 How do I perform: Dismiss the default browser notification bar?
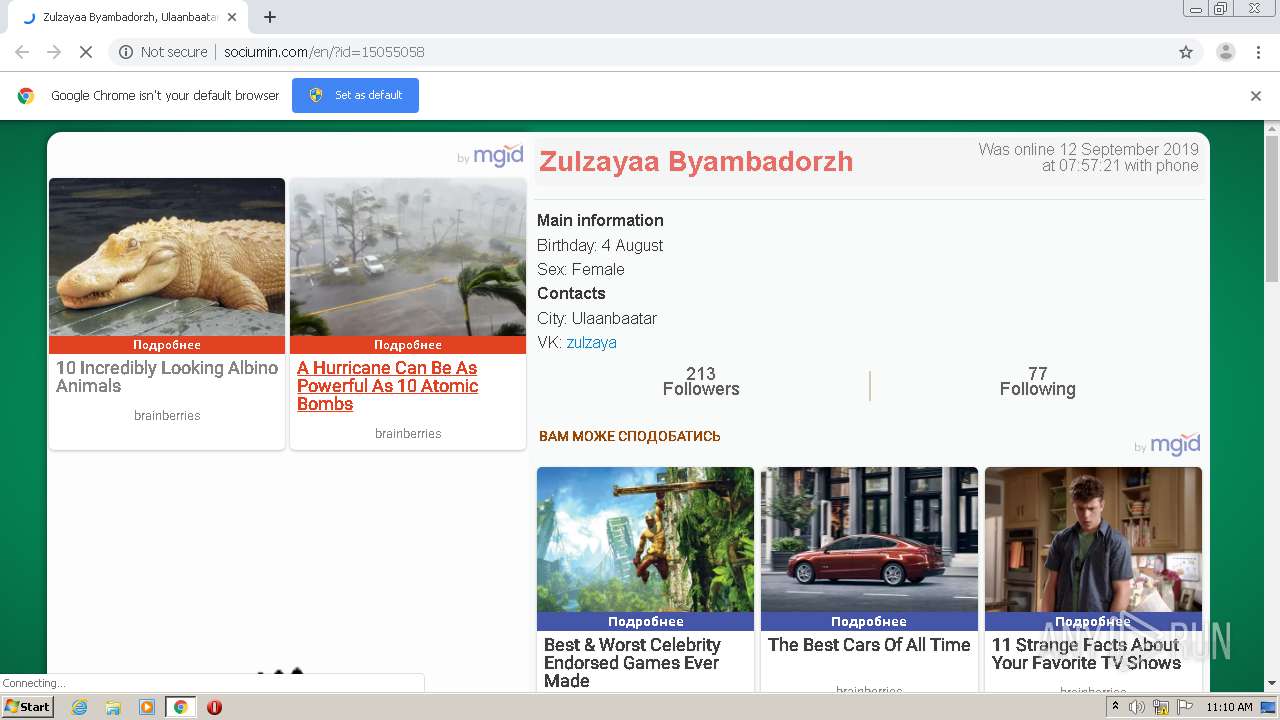pos(1256,96)
